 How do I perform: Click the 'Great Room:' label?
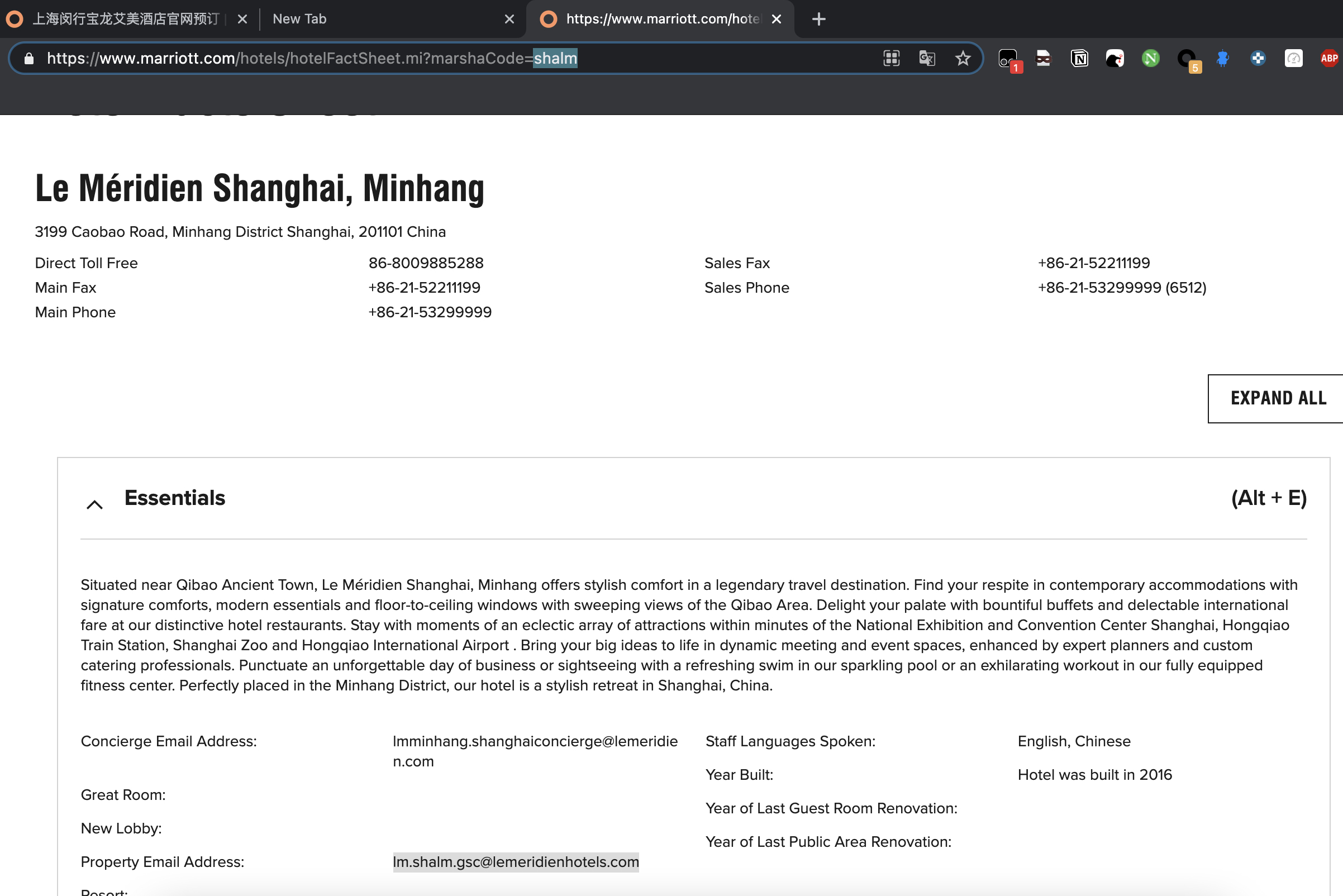[x=123, y=795]
